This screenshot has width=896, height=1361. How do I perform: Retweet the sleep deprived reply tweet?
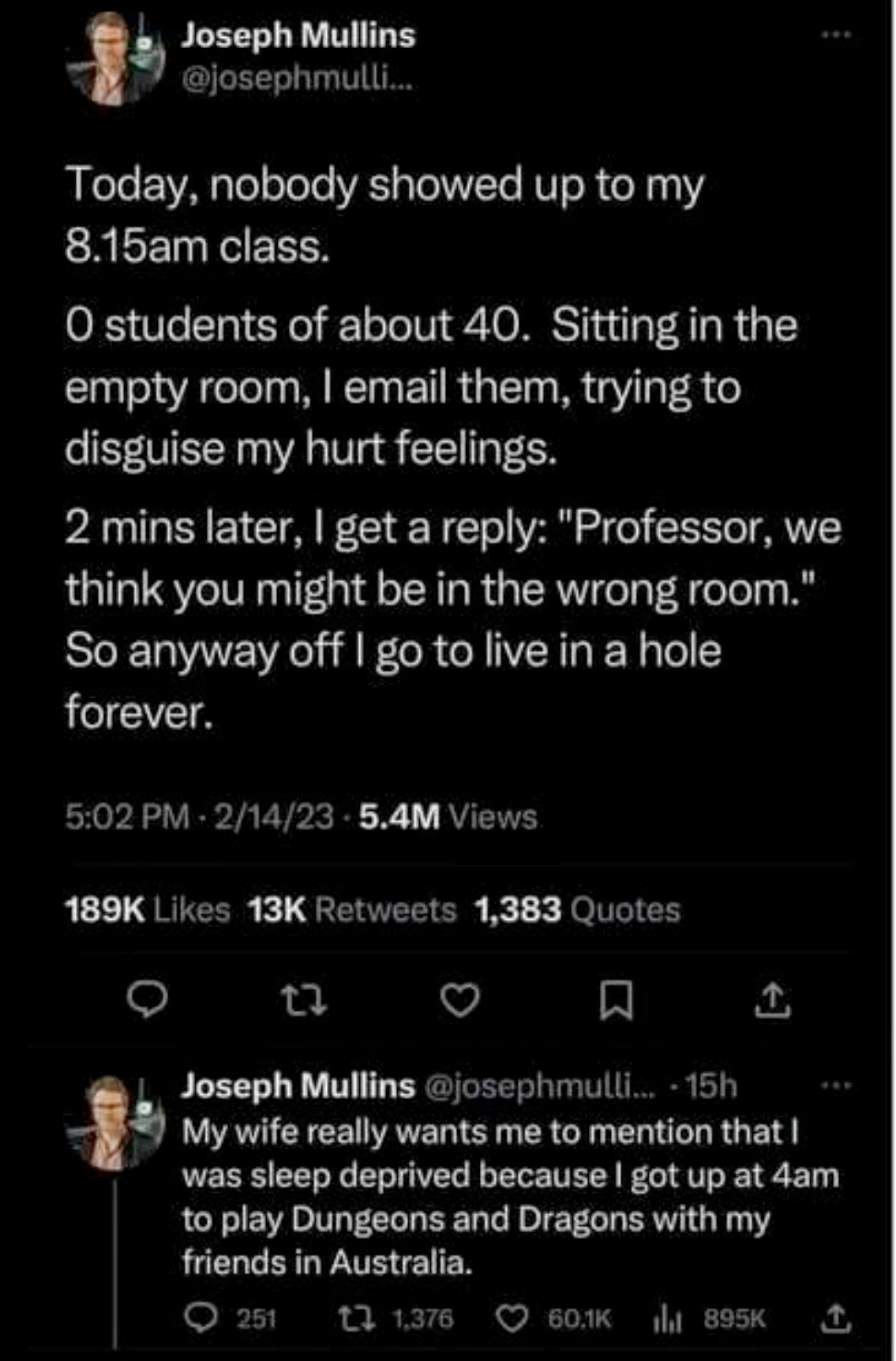click(x=348, y=1318)
